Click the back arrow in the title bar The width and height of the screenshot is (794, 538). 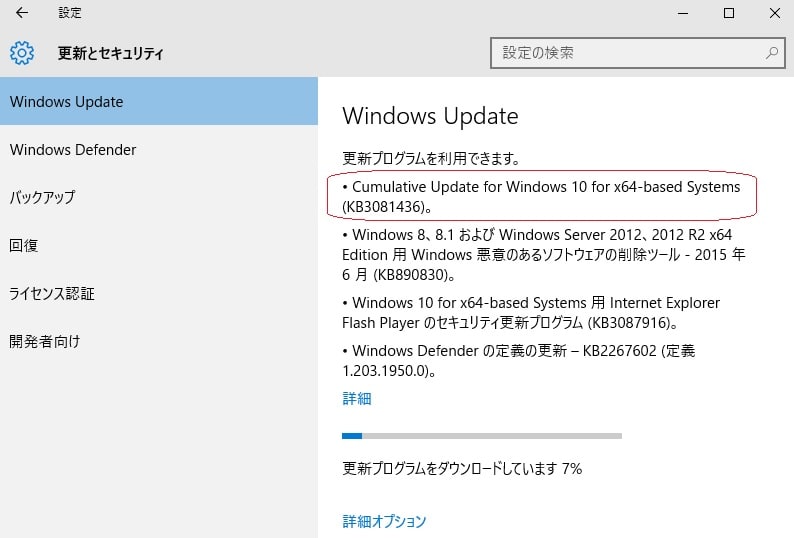click(x=22, y=13)
